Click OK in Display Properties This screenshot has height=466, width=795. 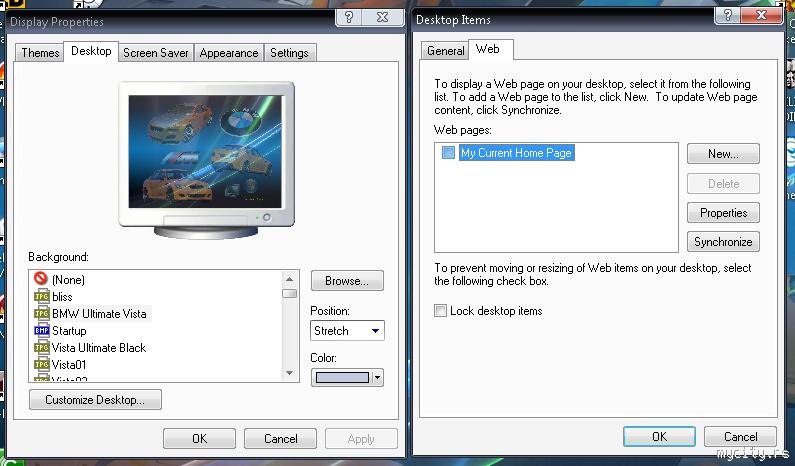tap(199, 439)
